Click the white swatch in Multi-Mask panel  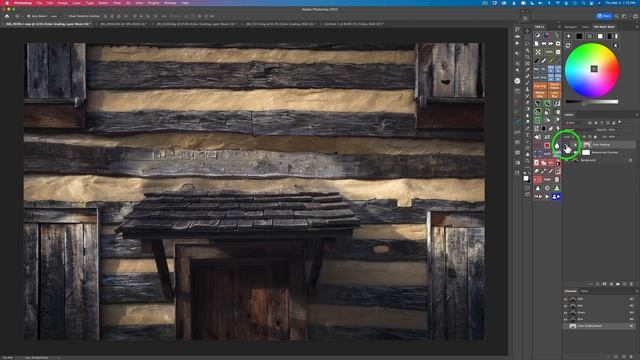[x=600, y=36]
